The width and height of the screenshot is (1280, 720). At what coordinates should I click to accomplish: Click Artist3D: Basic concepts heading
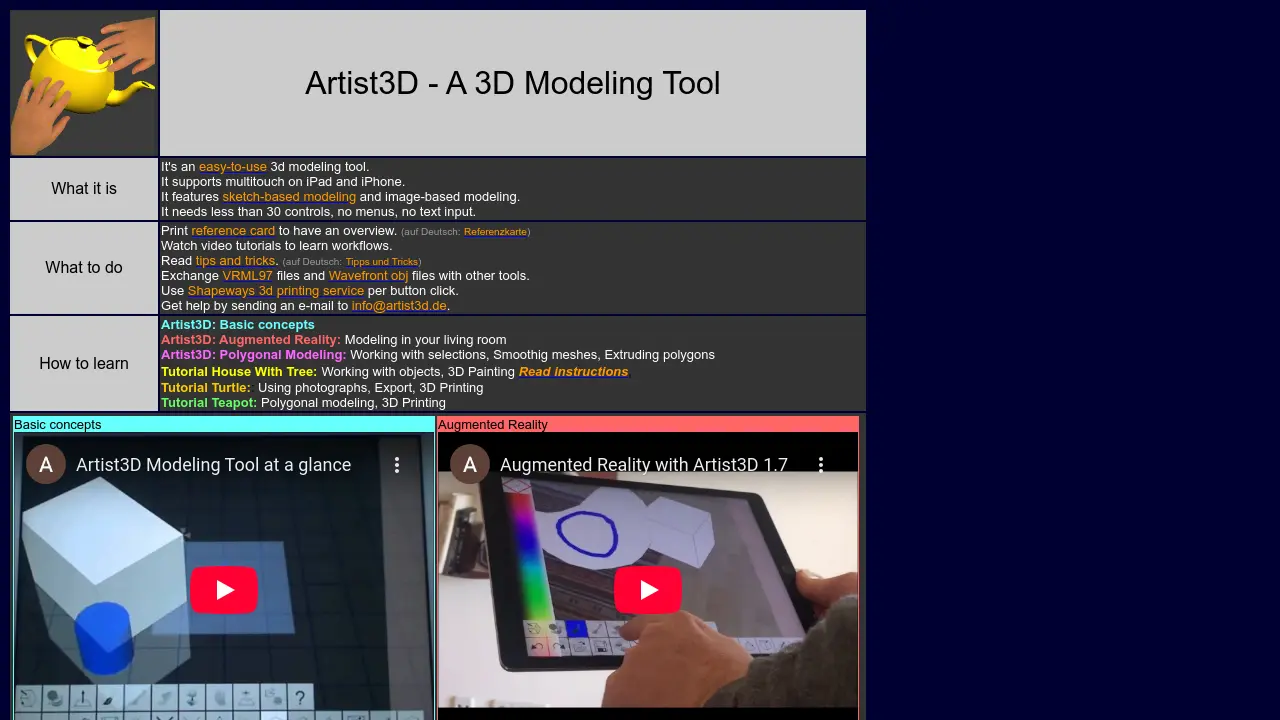pos(238,325)
